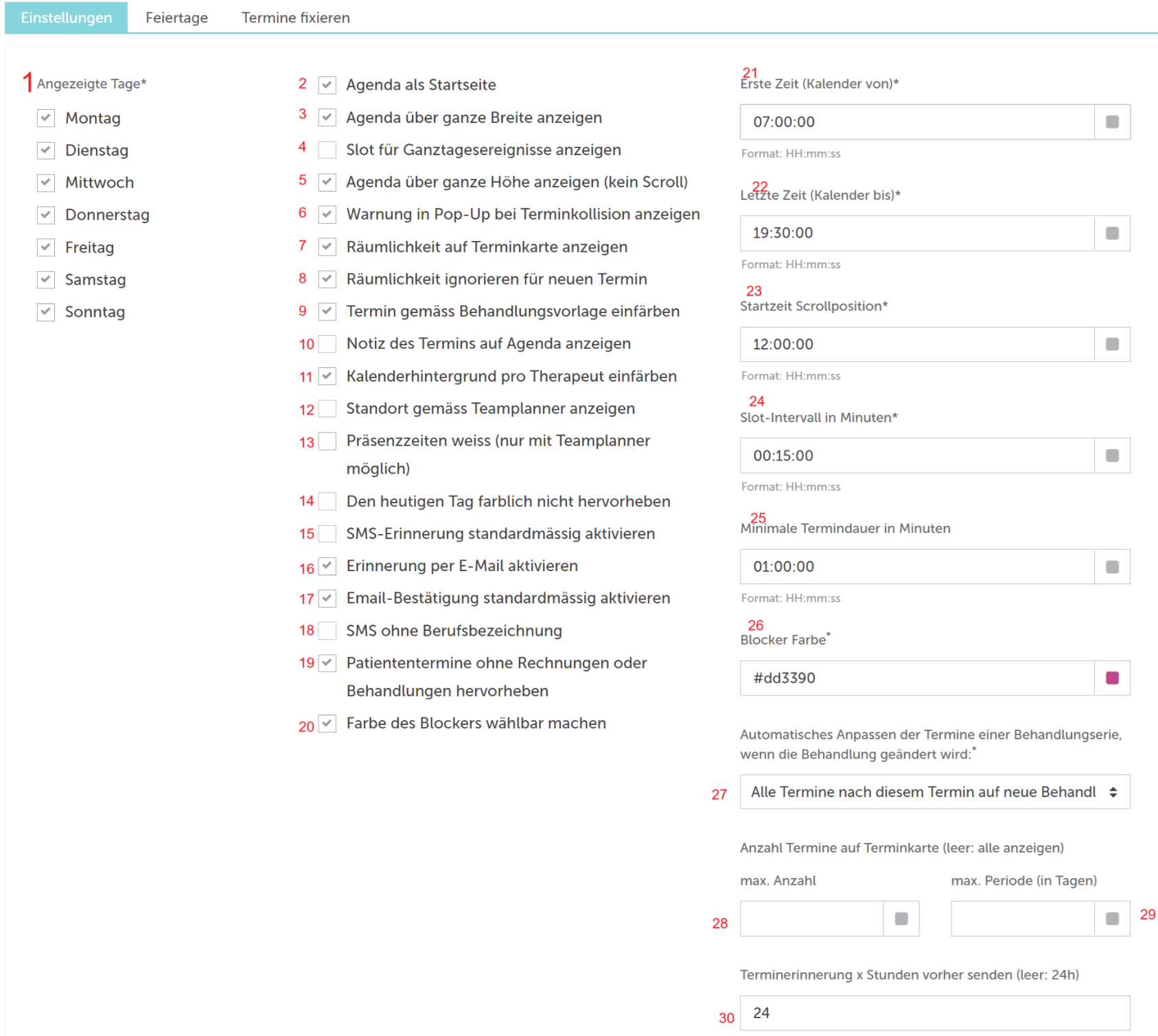Viewport: 1158px width, 1036px height.
Task: Enable Den heutigen Tag nicht hervorheben
Action: coord(327,501)
